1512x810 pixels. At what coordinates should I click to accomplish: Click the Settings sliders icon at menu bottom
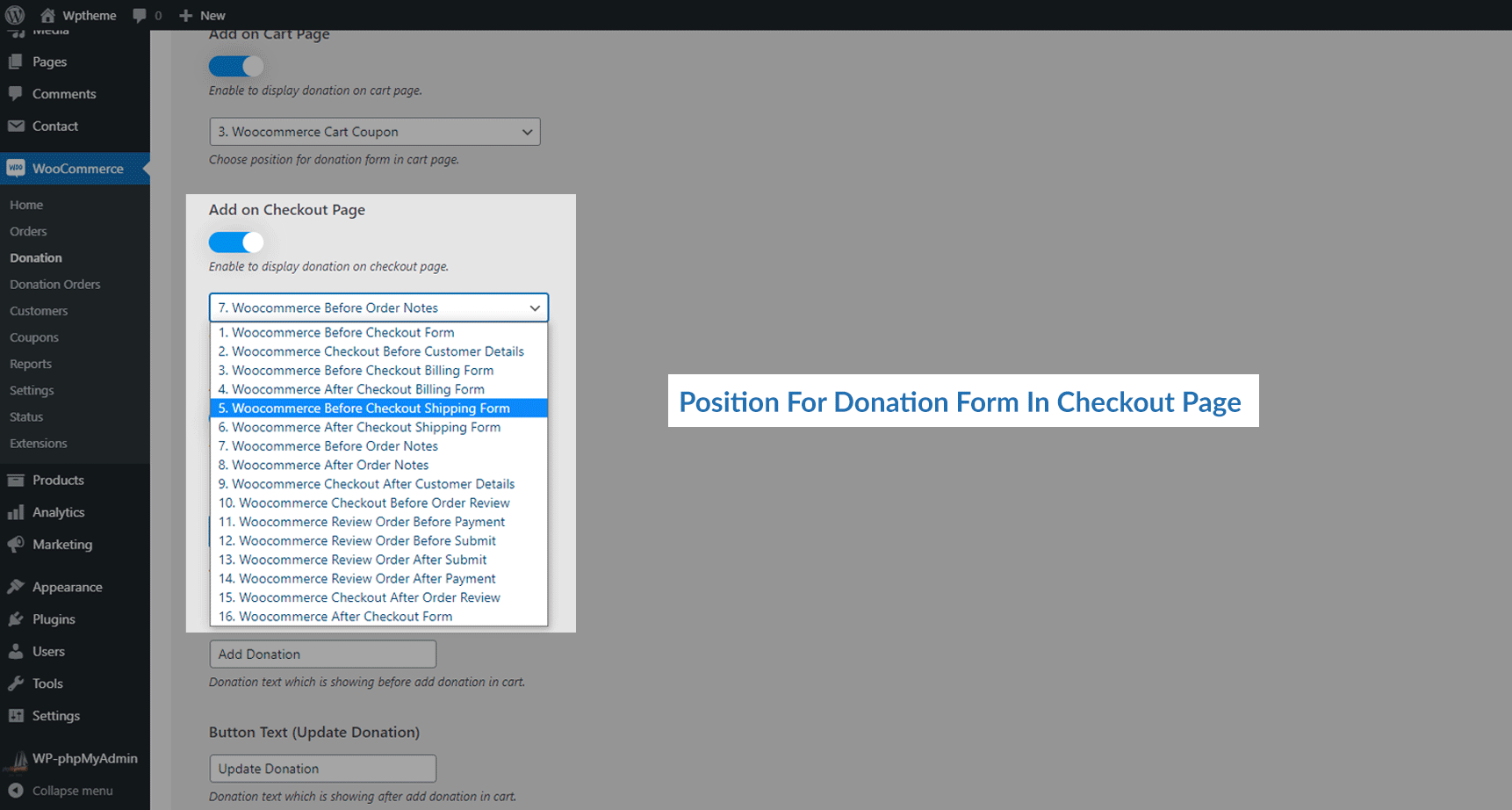pyautogui.click(x=16, y=716)
